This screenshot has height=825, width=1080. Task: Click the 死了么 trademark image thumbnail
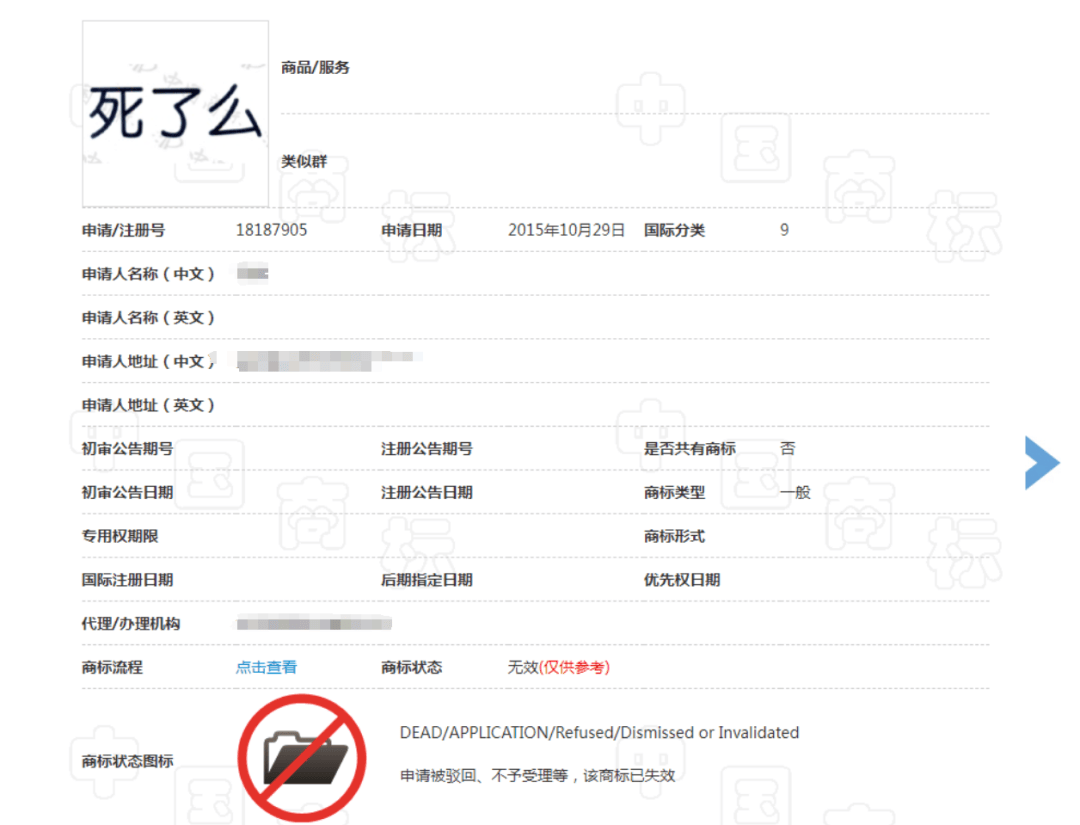(175, 113)
